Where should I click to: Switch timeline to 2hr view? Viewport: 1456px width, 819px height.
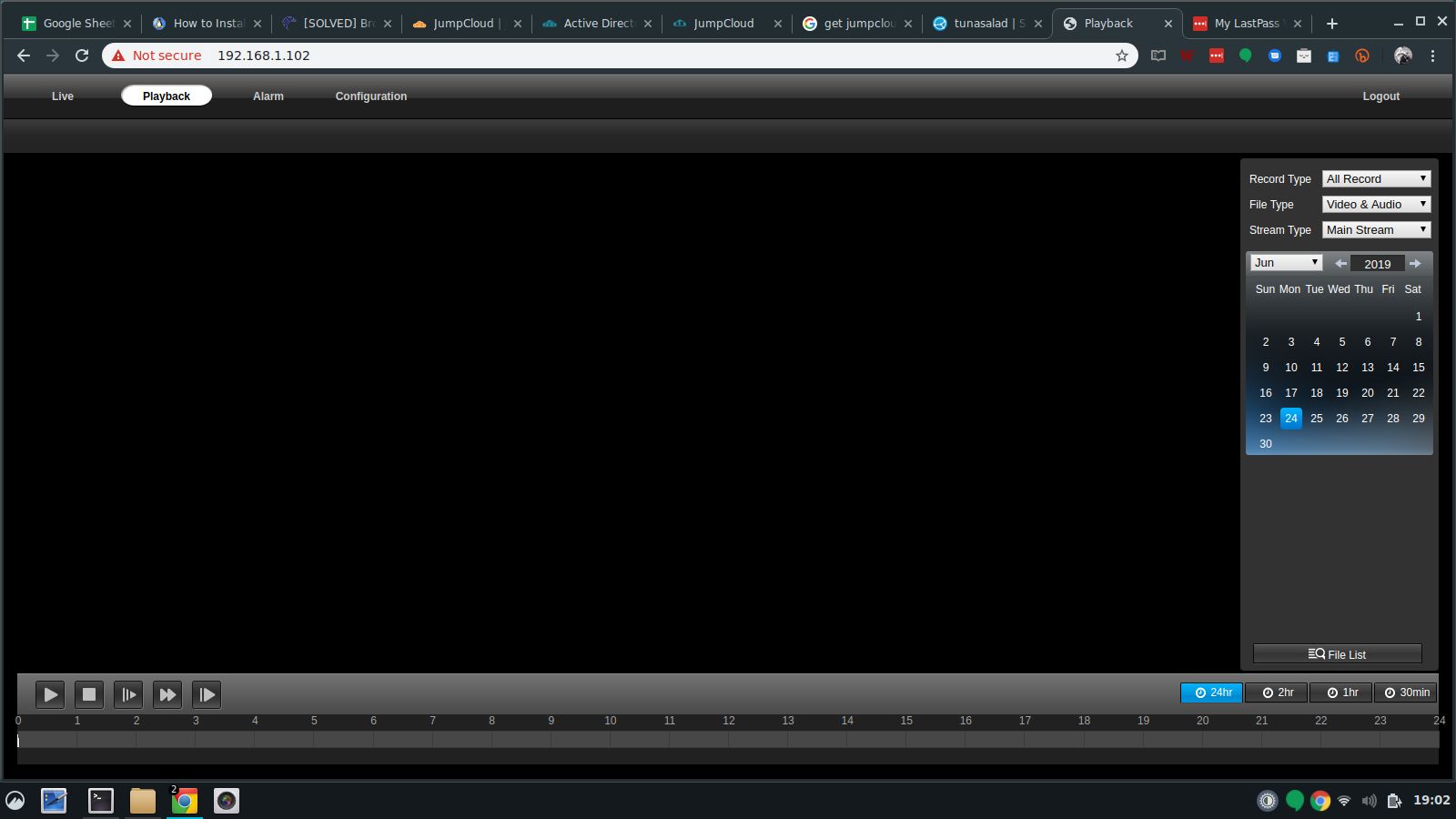tap(1277, 693)
